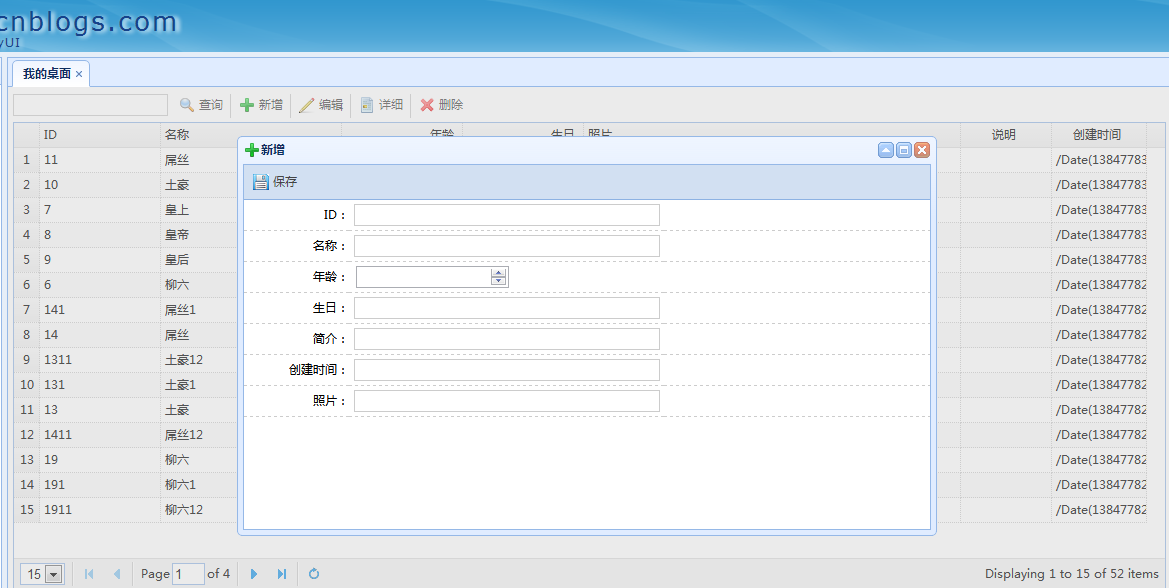Click the 生日 input field
This screenshot has height=588, width=1169.
(x=506, y=307)
